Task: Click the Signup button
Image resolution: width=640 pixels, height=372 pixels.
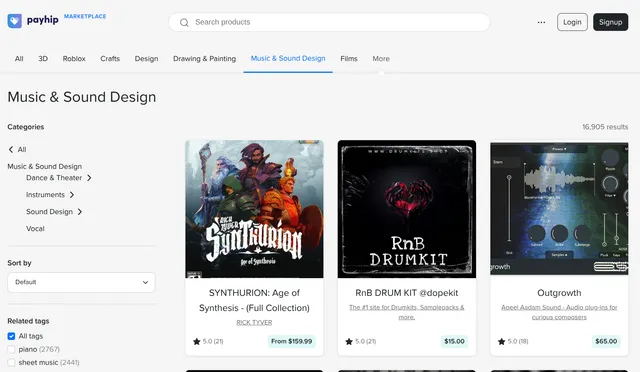Action: pos(611,22)
